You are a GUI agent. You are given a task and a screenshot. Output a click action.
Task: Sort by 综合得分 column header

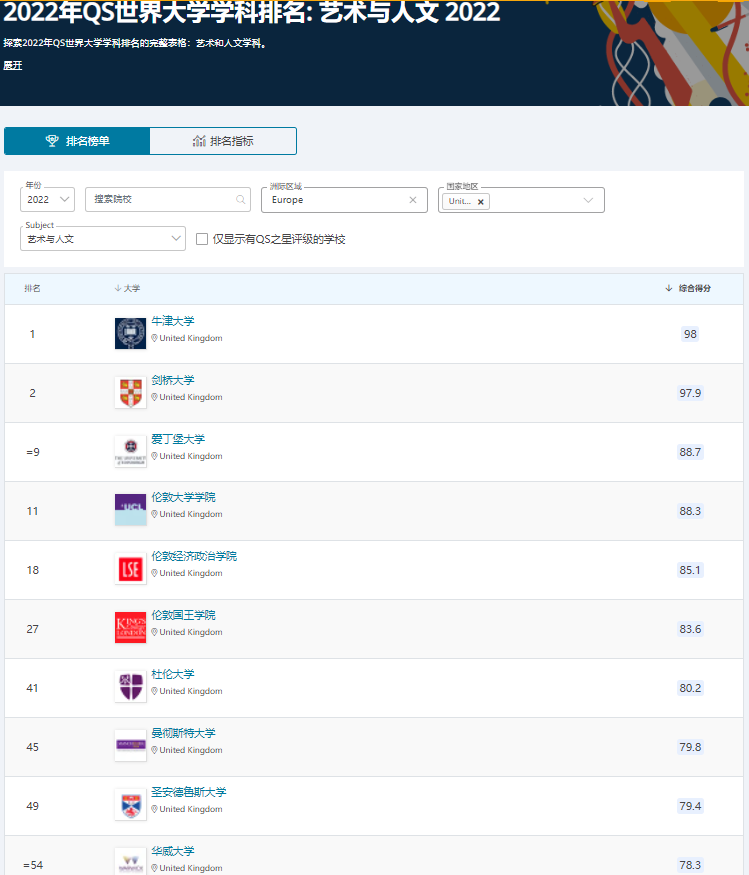[x=694, y=288]
